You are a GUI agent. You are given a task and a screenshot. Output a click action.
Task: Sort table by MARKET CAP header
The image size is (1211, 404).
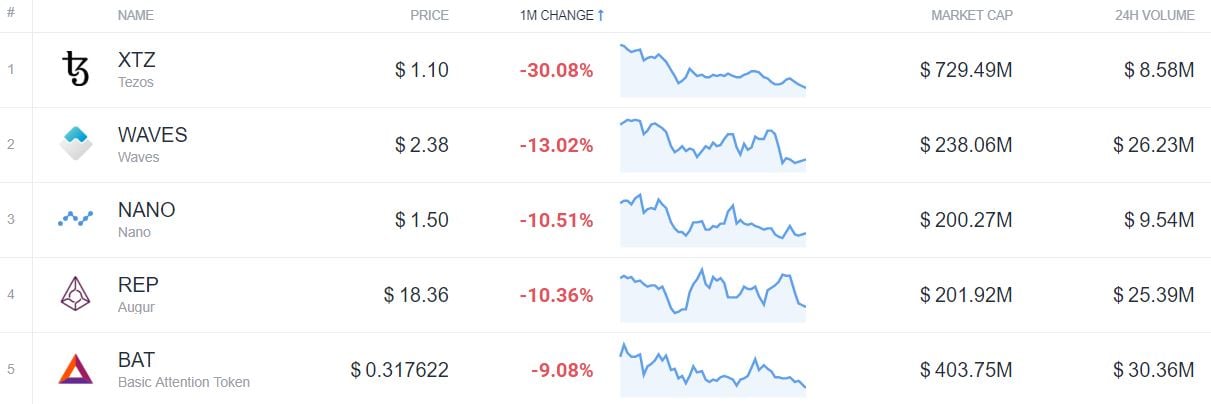pyautogui.click(x=971, y=16)
